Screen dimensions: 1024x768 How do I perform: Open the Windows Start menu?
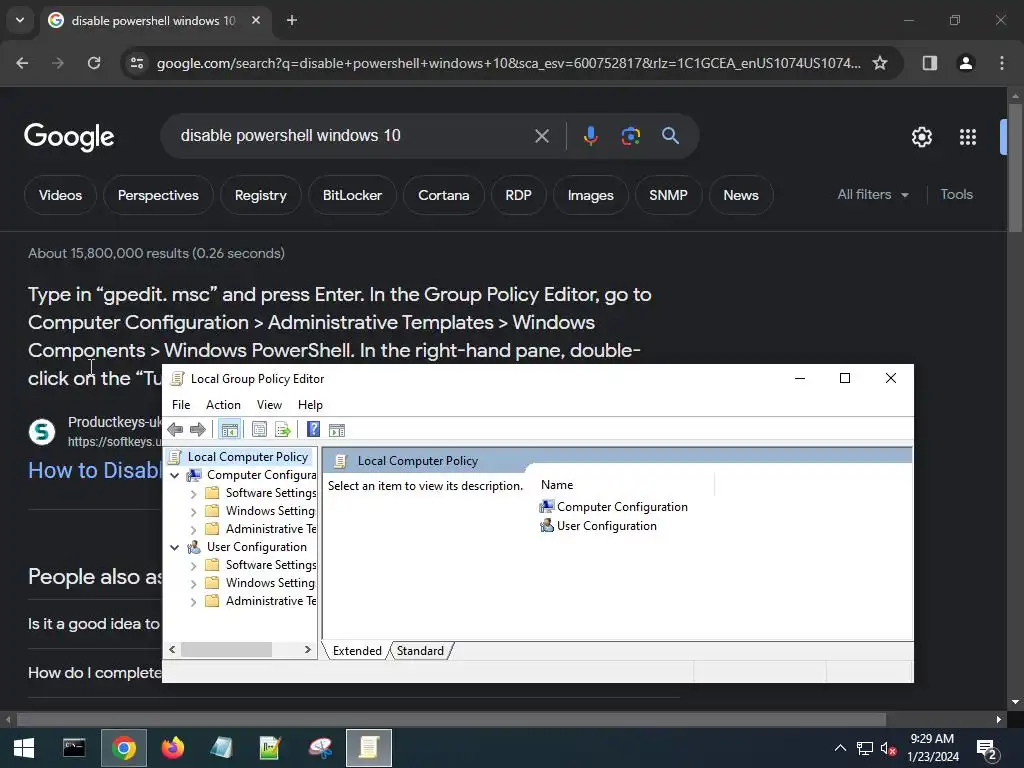(x=24, y=748)
